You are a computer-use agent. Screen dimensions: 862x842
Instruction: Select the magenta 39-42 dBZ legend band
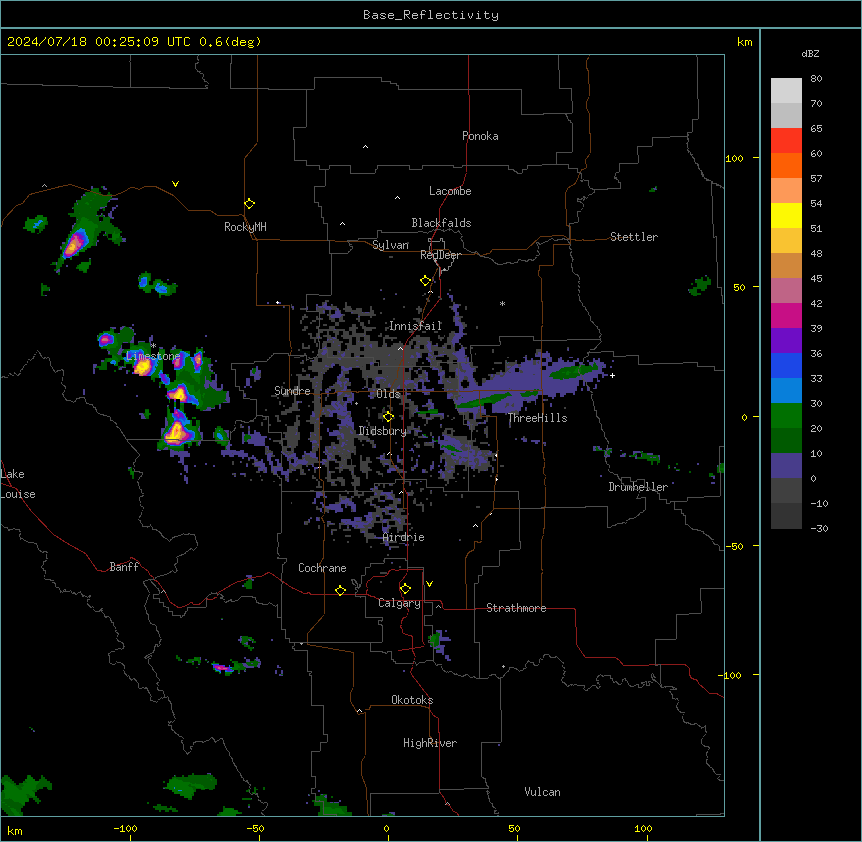pos(786,315)
